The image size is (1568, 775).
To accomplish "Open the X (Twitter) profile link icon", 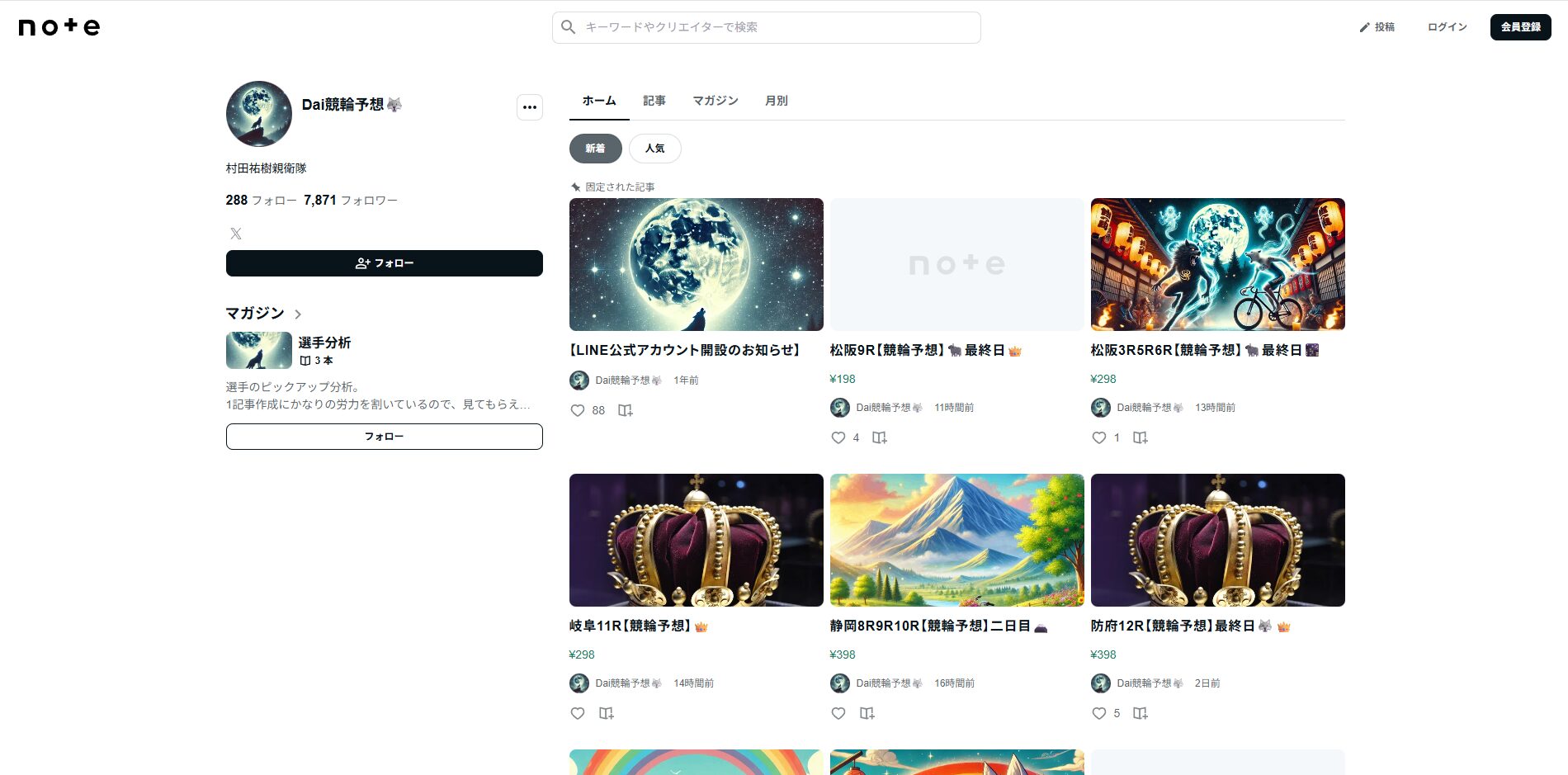I will pyautogui.click(x=236, y=234).
